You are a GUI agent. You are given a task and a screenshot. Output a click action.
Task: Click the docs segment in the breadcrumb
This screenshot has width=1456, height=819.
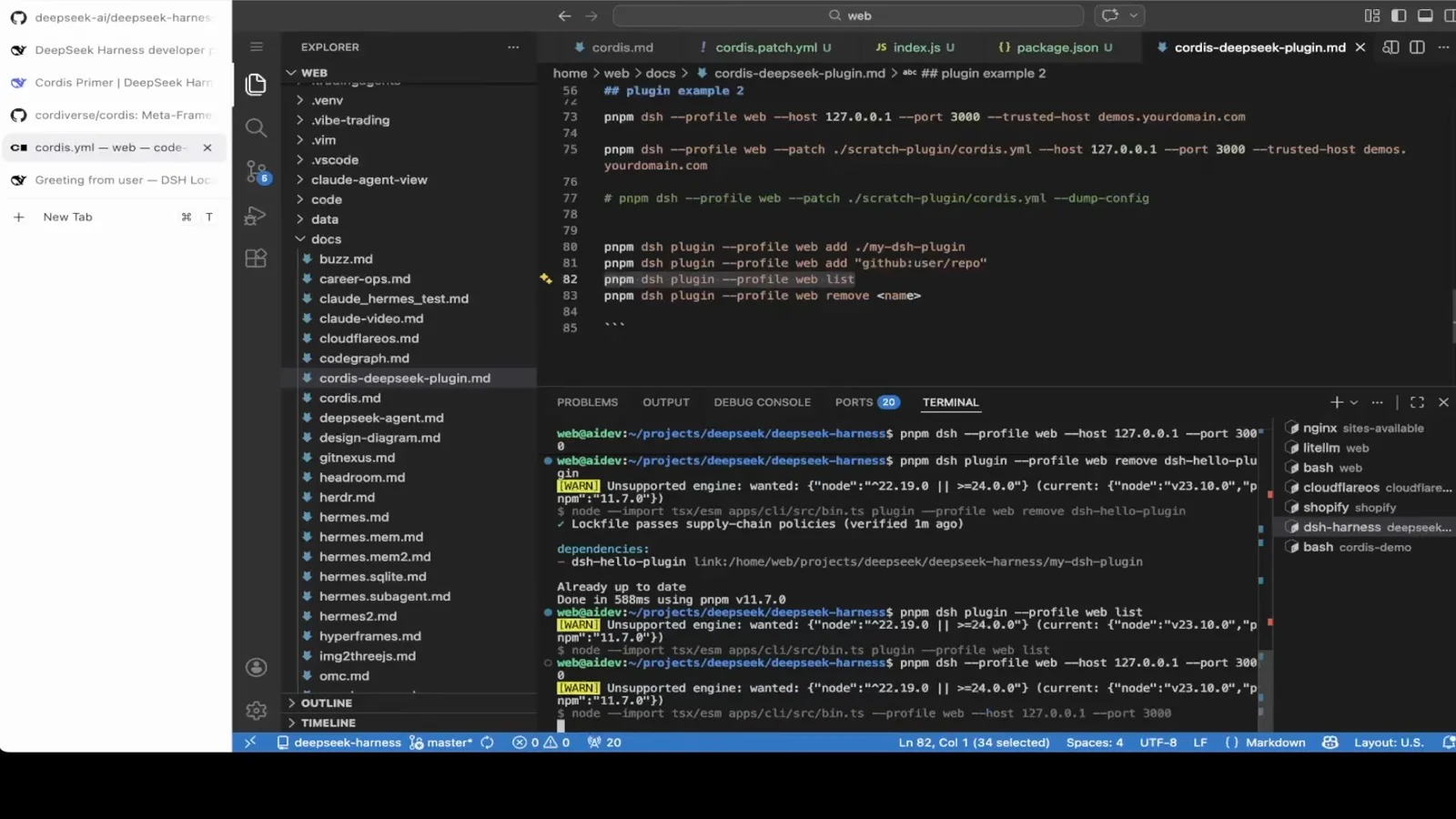[661, 74]
